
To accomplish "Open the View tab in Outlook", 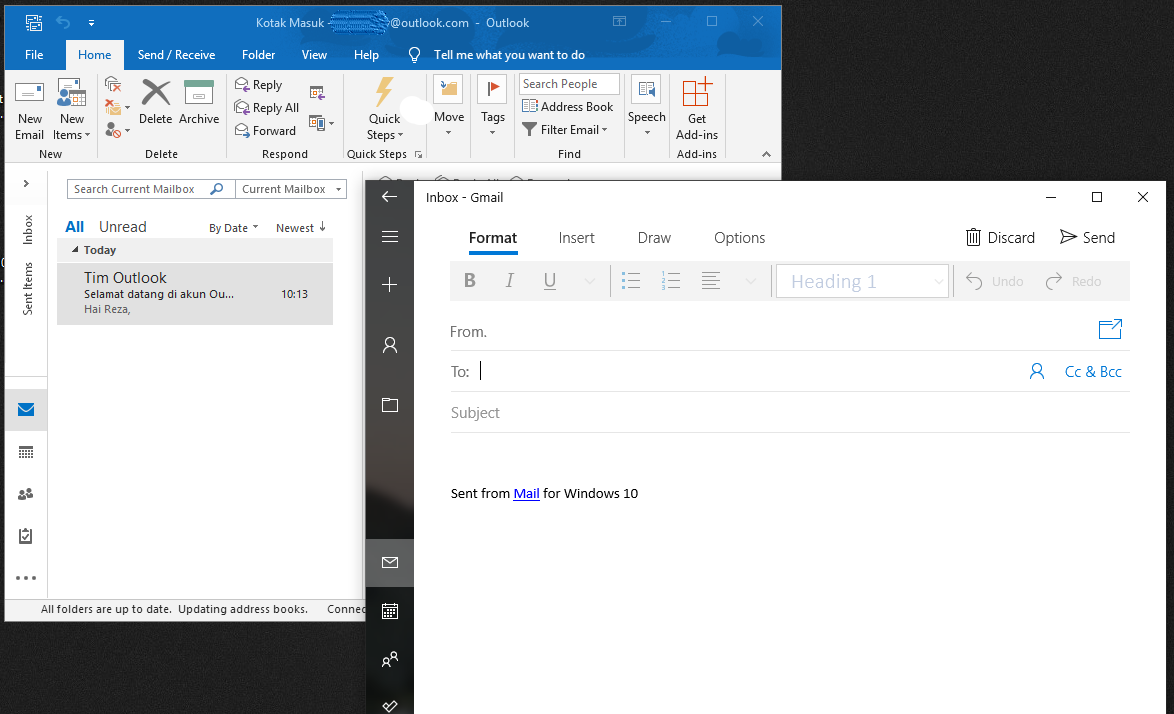I will (314, 55).
